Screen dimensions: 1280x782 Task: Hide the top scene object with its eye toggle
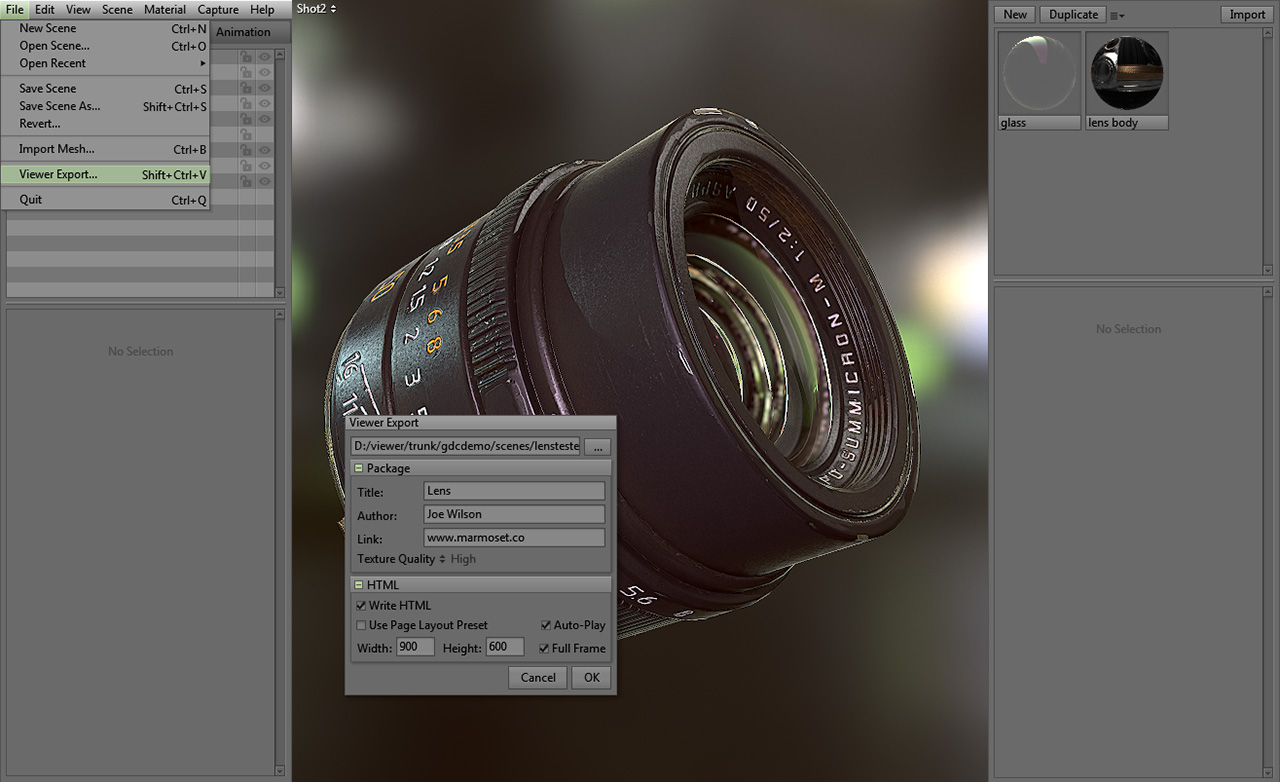coord(264,57)
